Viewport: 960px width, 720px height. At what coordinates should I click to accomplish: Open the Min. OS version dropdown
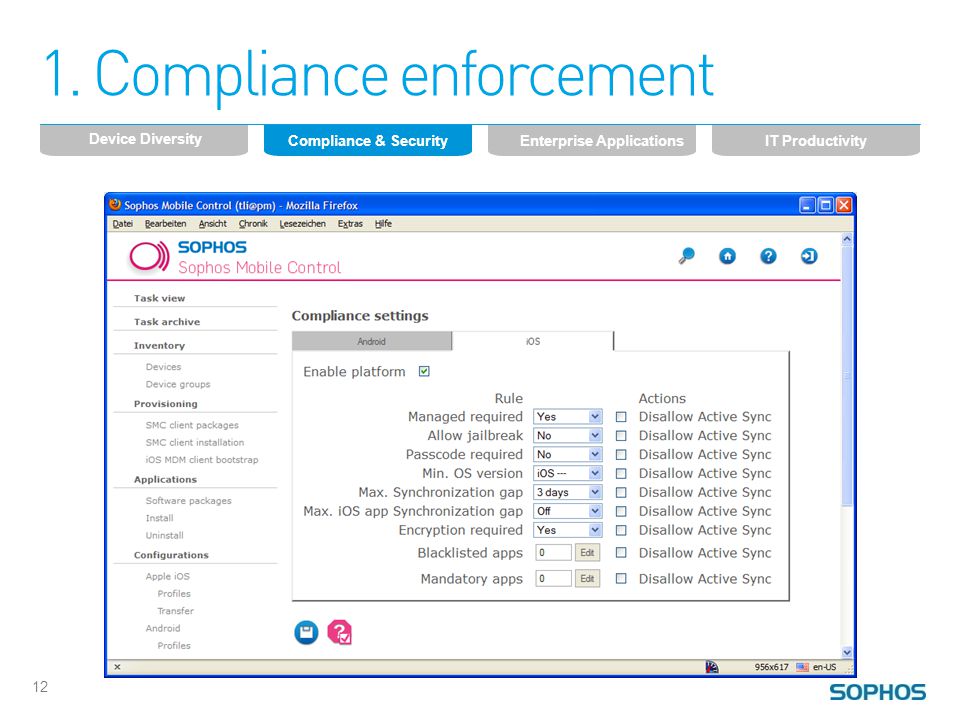point(568,474)
